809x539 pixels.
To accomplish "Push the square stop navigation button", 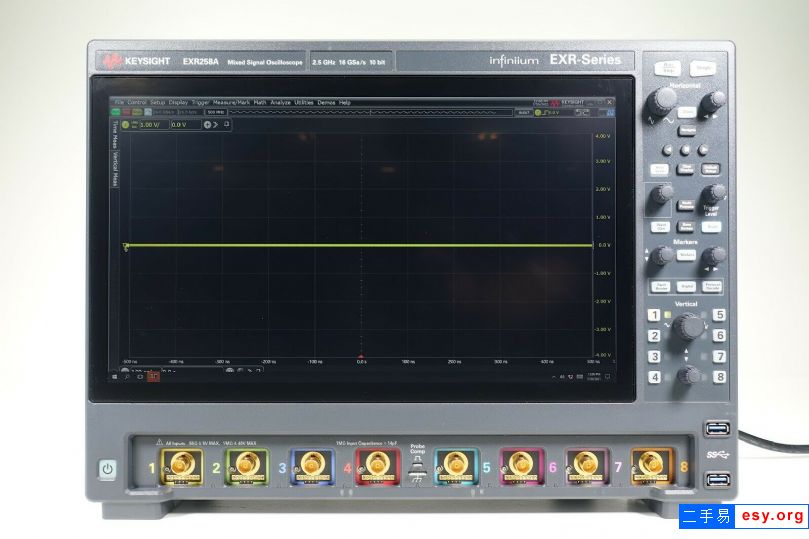I will (x=685, y=150).
